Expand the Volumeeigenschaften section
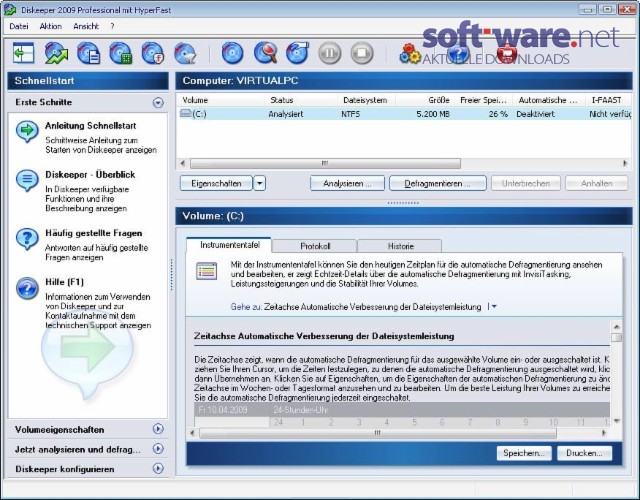 (x=158, y=429)
